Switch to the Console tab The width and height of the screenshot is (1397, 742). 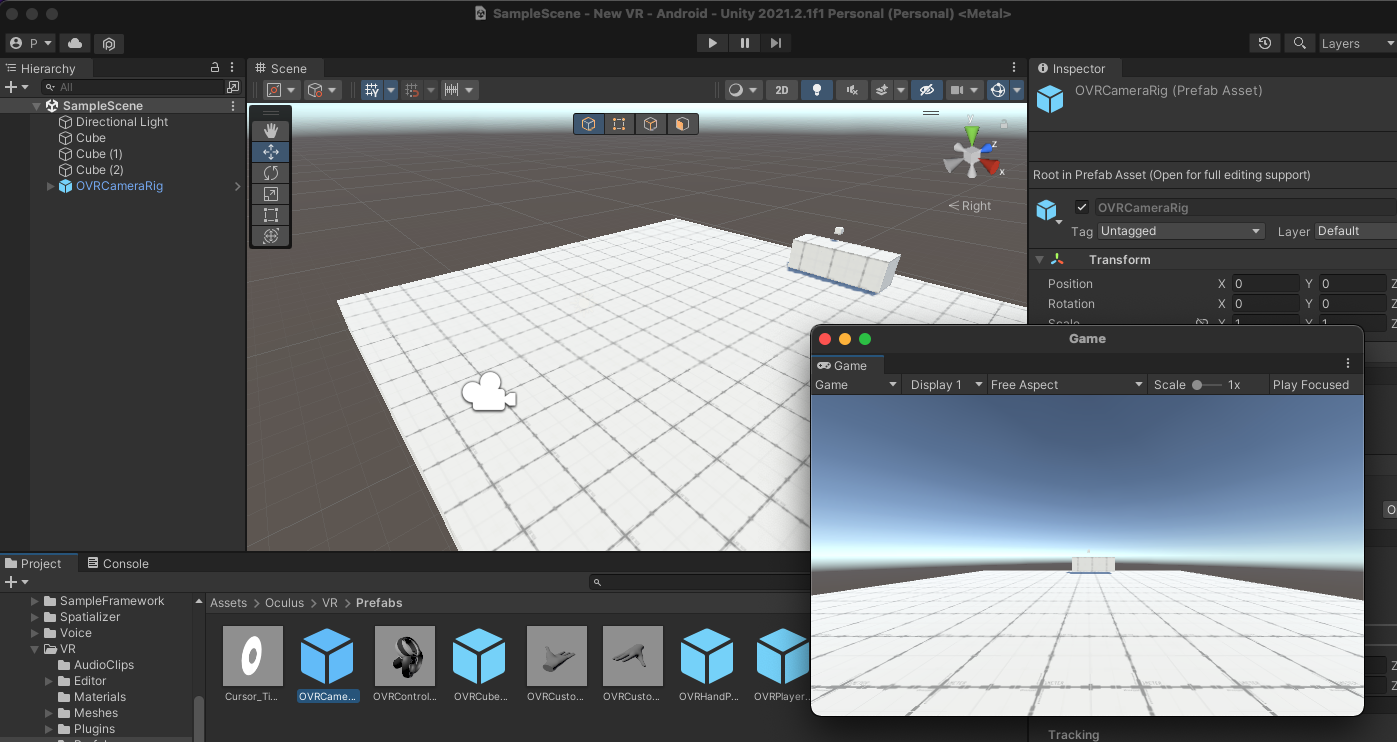click(x=117, y=563)
